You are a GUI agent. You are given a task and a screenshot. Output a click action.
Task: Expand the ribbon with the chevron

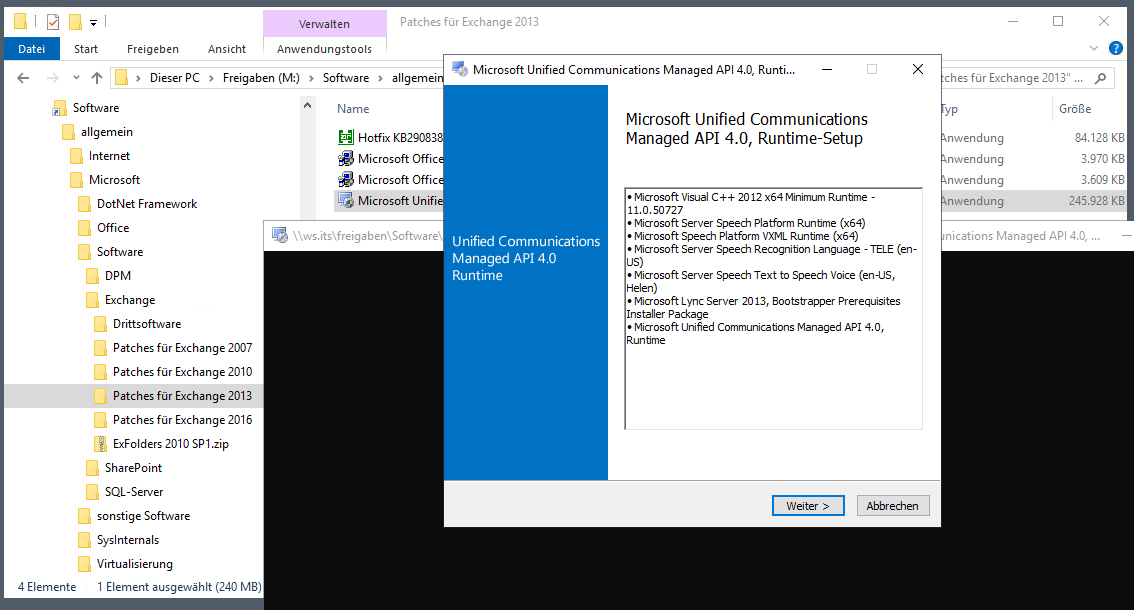(x=1094, y=48)
